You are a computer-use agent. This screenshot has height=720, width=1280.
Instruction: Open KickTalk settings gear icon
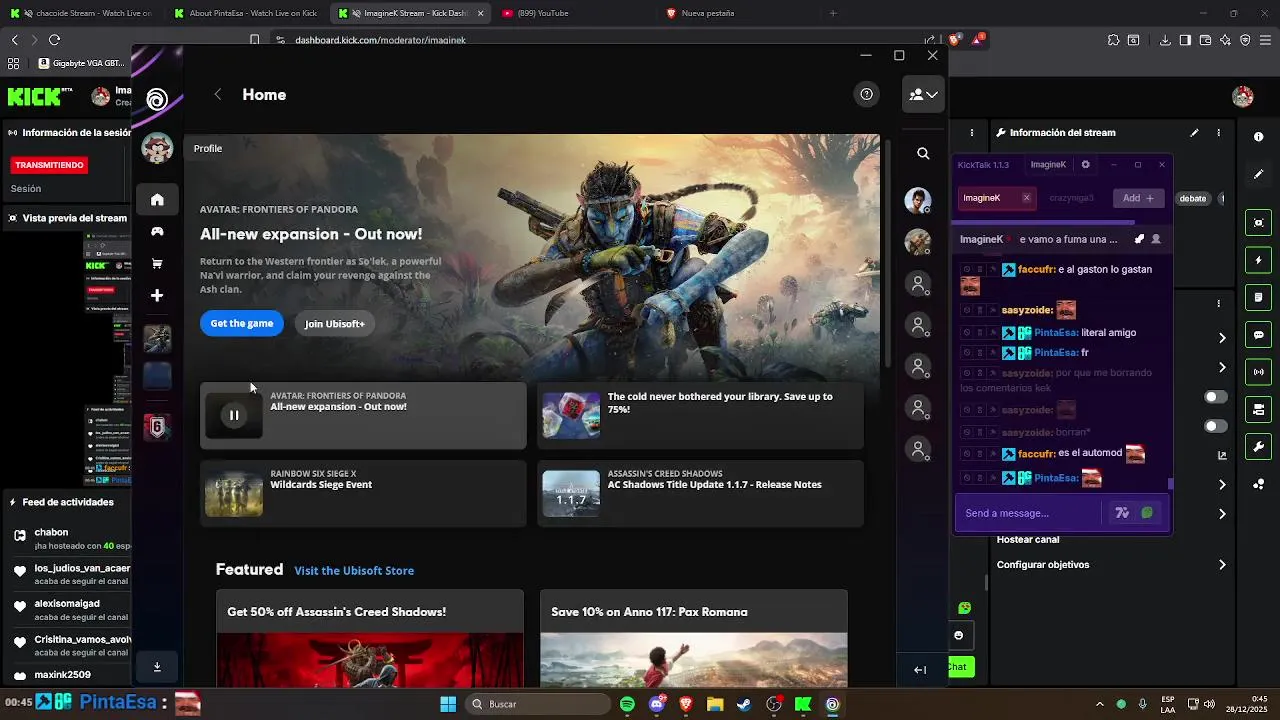(1085, 164)
